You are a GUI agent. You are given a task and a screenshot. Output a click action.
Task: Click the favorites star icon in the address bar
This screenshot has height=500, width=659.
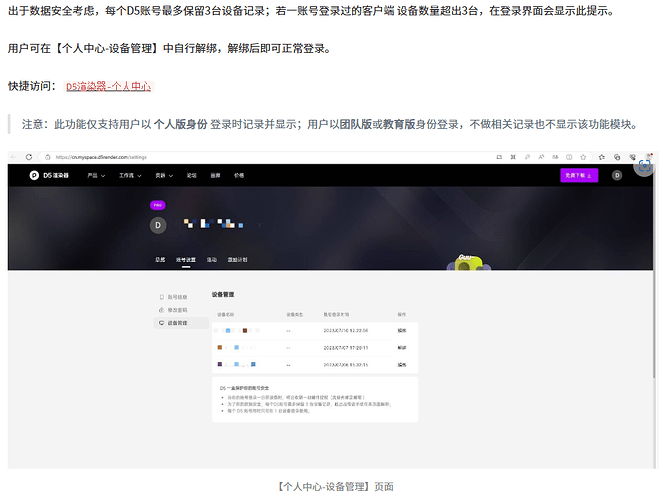[583, 157]
